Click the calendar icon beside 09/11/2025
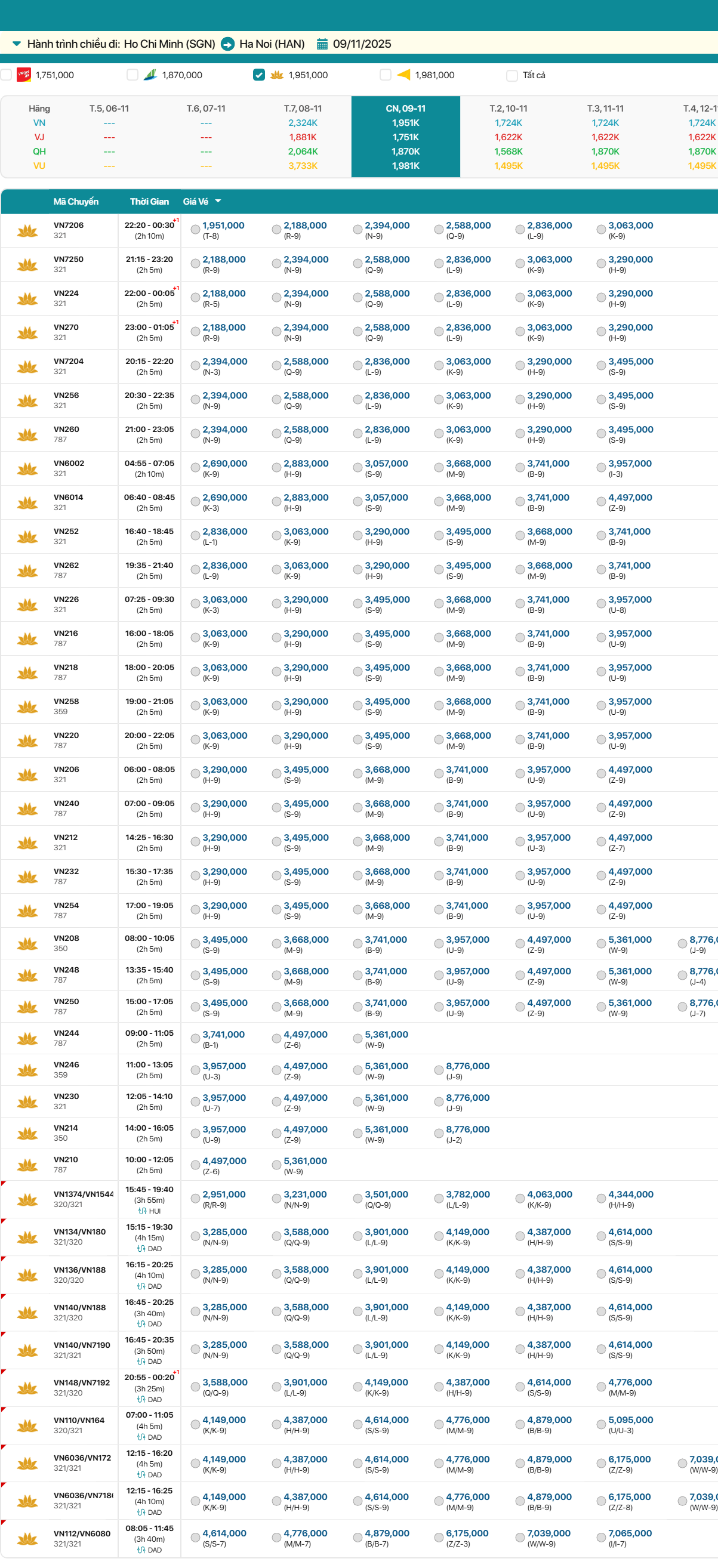718x1568 pixels. click(322, 44)
